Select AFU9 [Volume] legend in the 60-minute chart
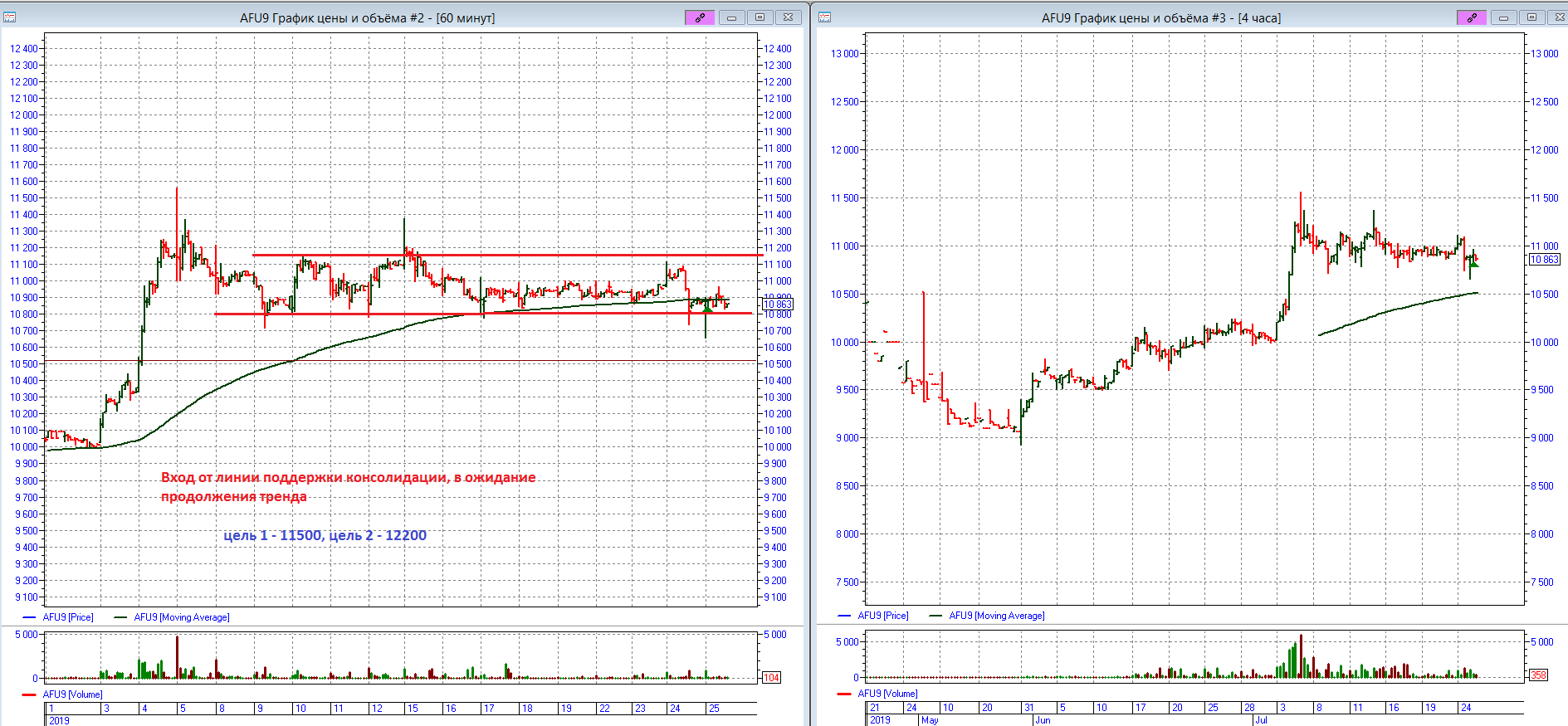 point(72,694)
